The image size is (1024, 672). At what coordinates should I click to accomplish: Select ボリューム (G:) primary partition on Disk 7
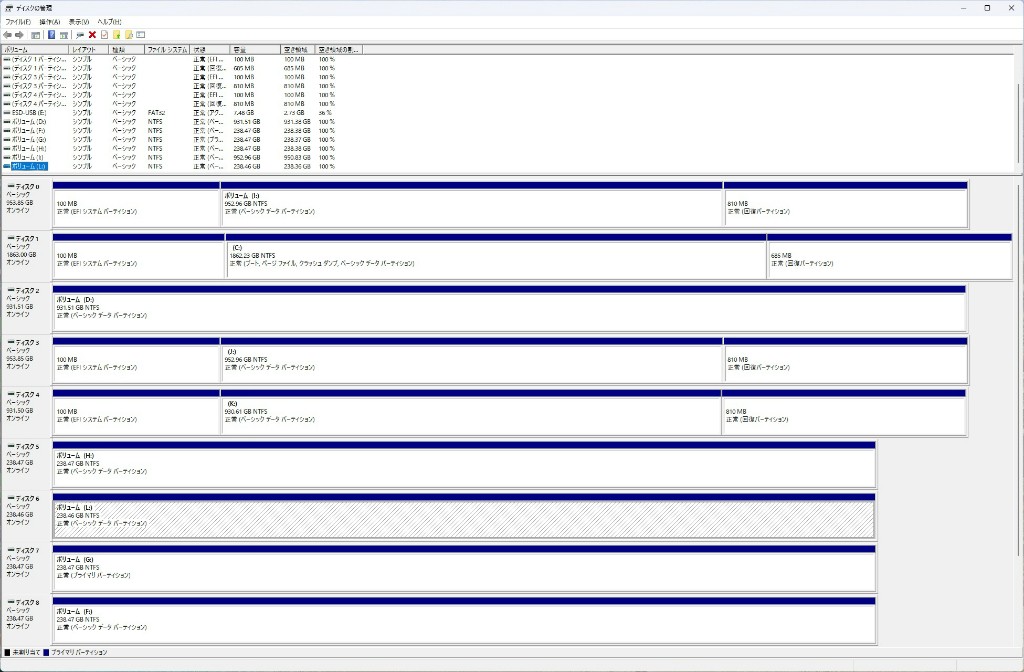[x=464, y=568]
